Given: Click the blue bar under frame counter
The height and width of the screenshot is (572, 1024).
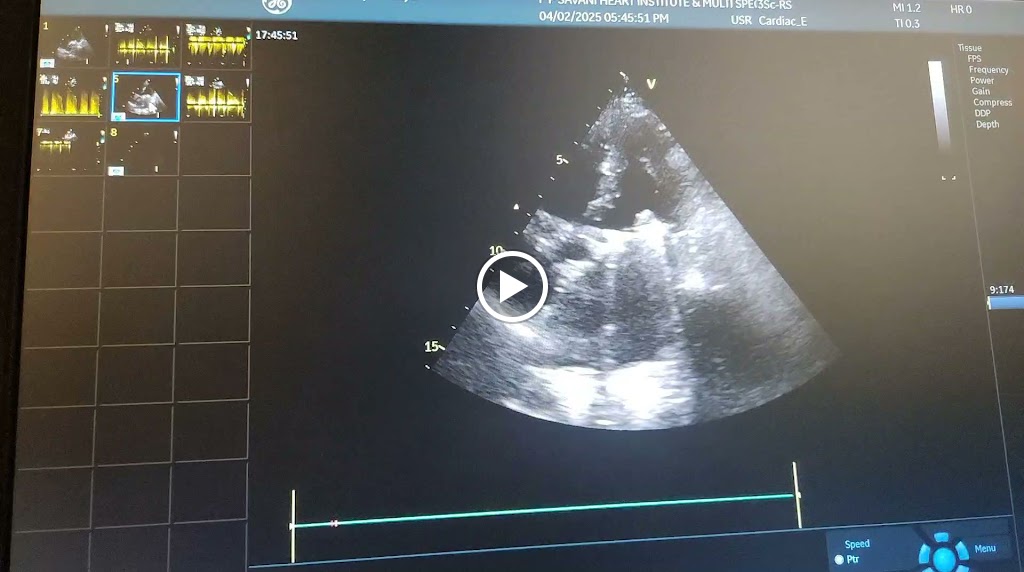Looking at the screenshot, I should (1005, 302).
